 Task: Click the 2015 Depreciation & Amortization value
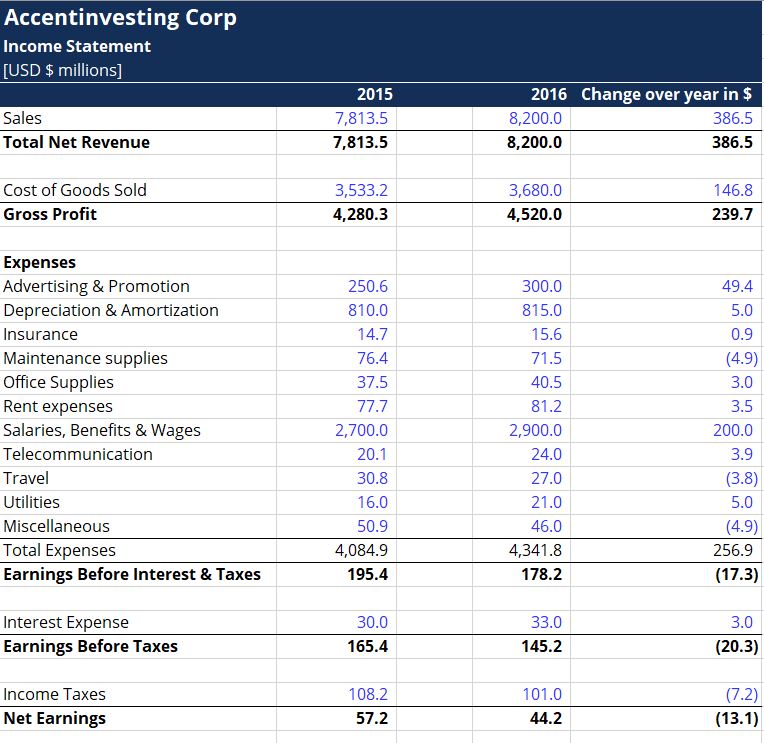click(336, 310)
